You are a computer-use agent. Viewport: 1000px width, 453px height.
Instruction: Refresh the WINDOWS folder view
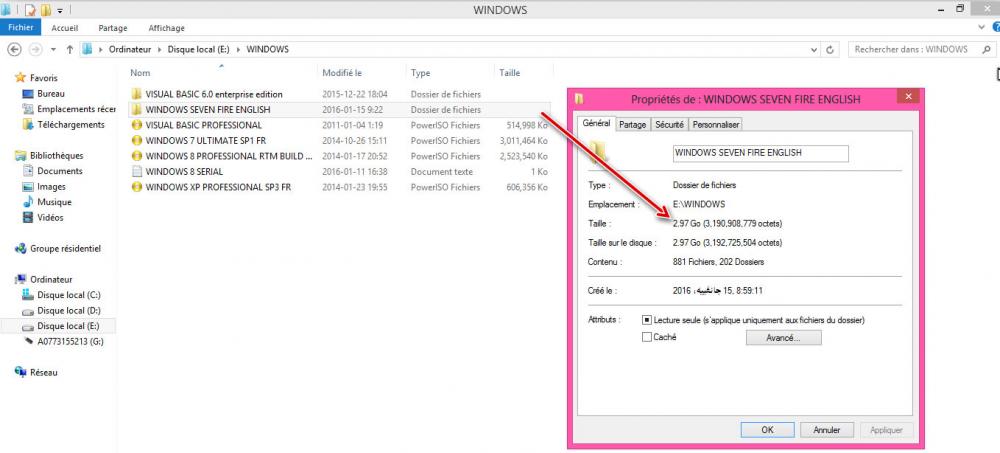pos(830,49)
